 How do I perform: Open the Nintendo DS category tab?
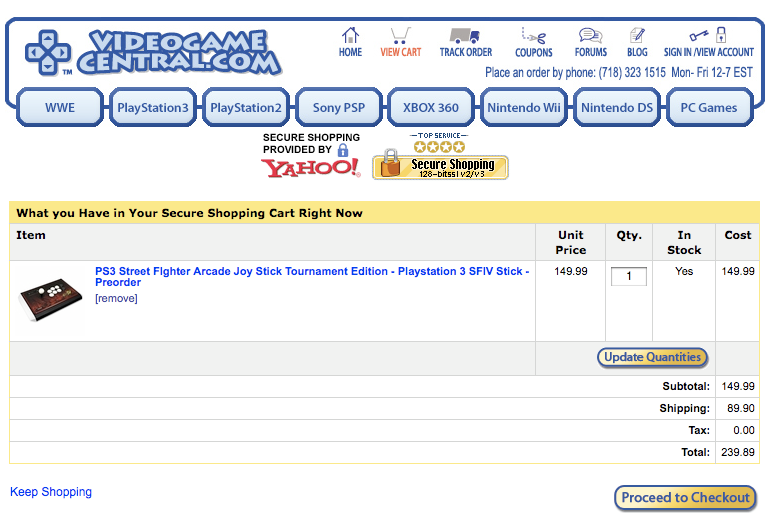[617, 107]
